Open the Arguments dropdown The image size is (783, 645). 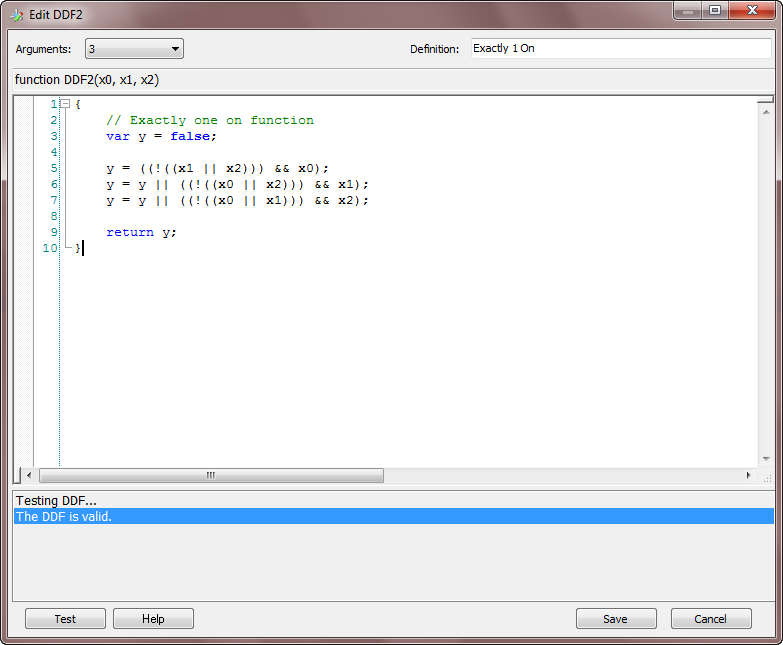[134, 49]
